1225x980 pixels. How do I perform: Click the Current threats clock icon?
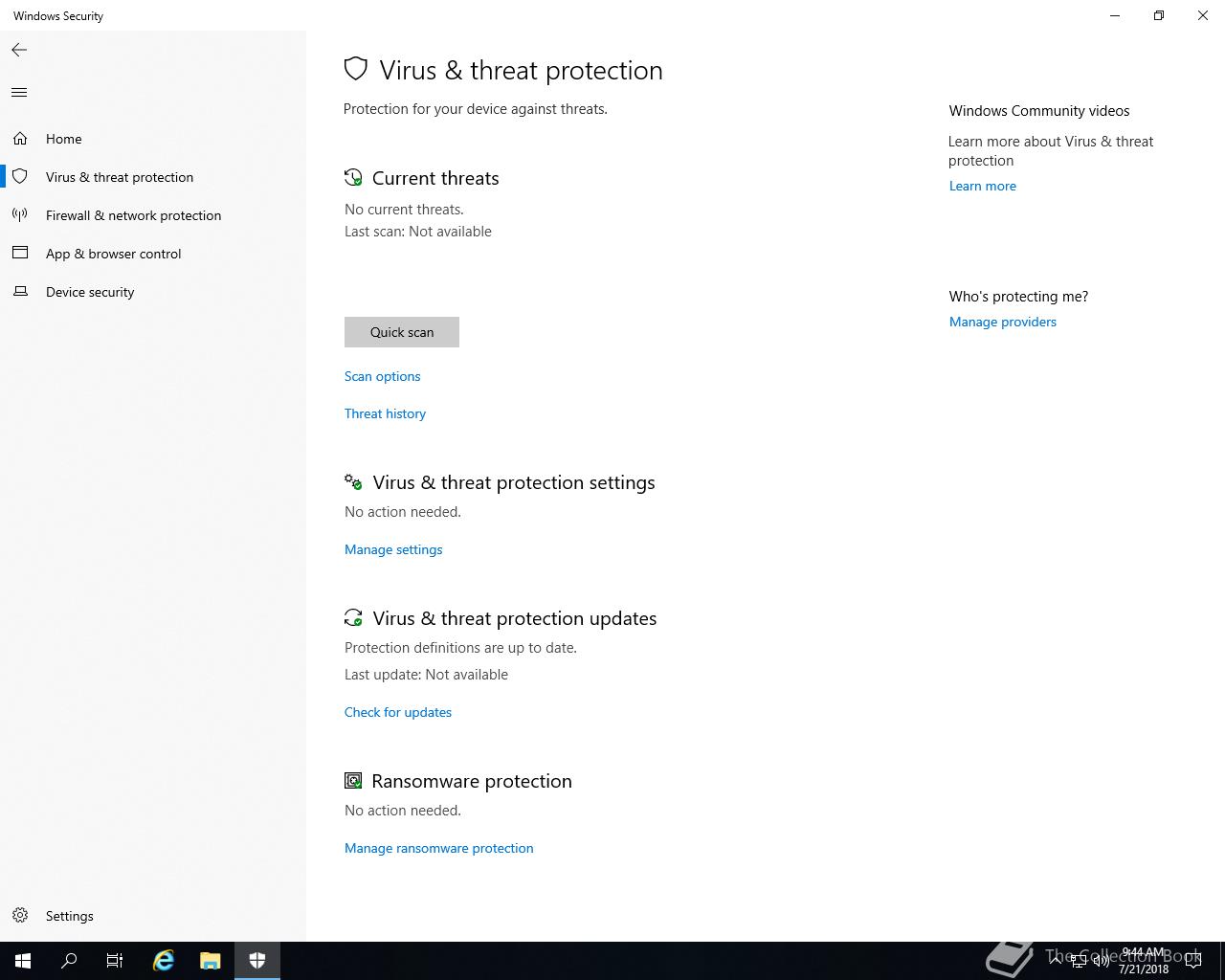pyautogui.click(x=353, y=178)
